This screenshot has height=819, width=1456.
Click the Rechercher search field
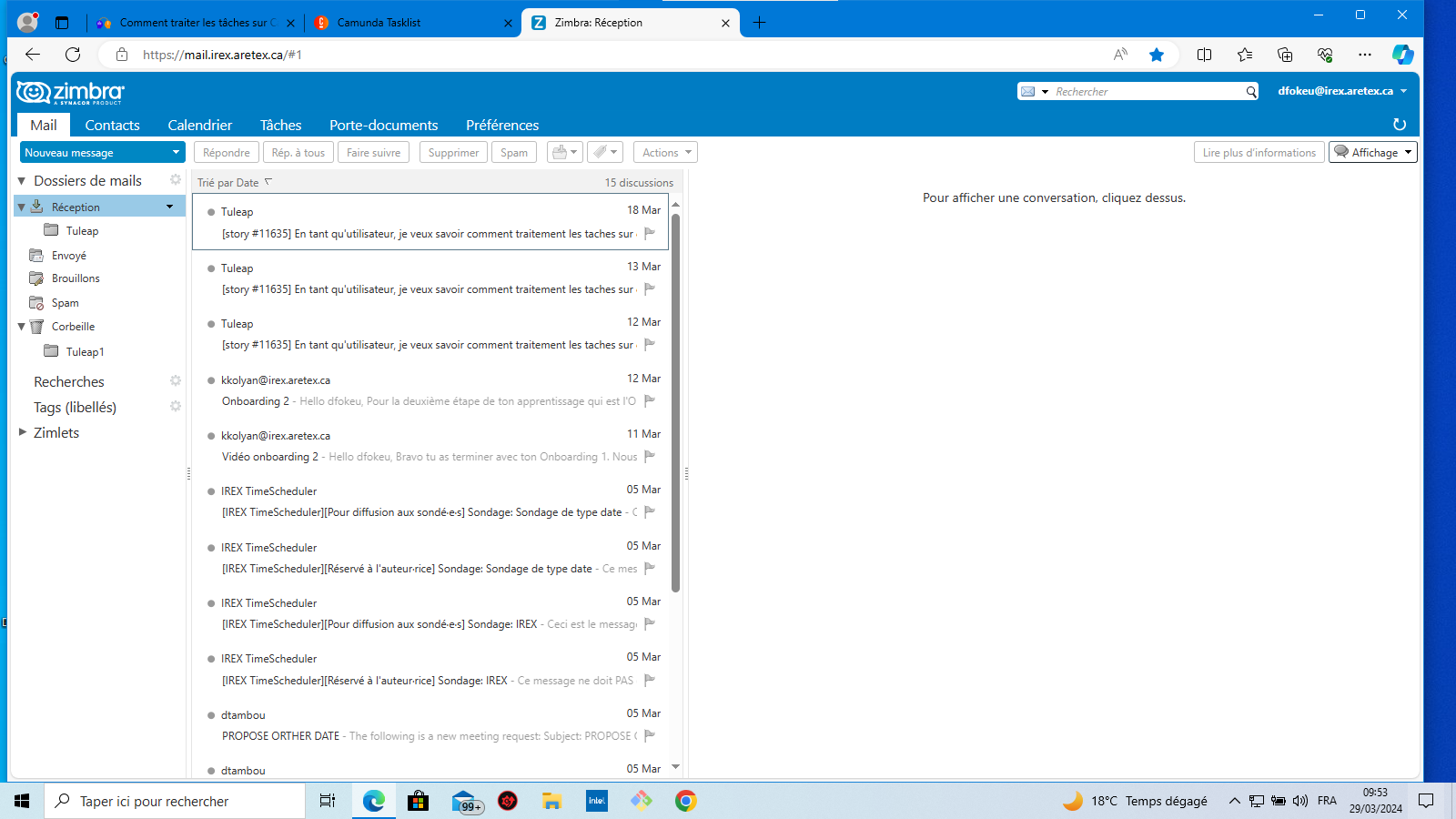pyautogui.click(x=1149, y=92)
